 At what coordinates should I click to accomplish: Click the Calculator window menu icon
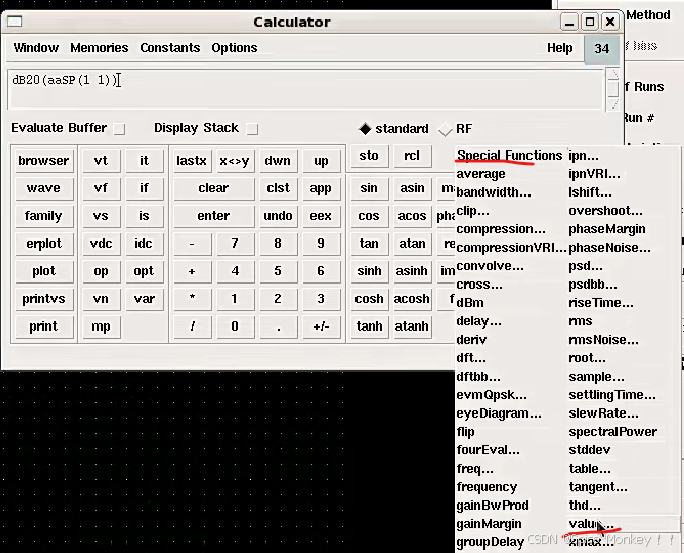click(x=15, y=21)
